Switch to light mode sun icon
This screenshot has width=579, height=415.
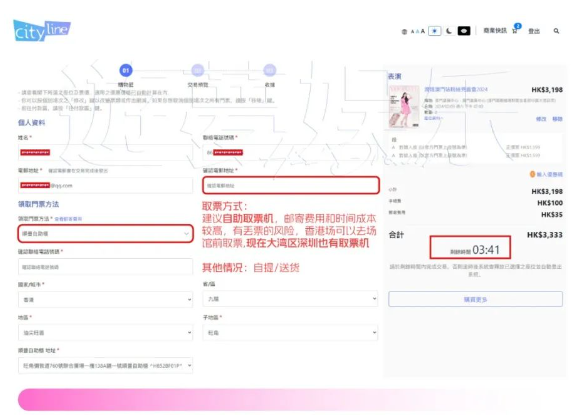click(435, 31)
